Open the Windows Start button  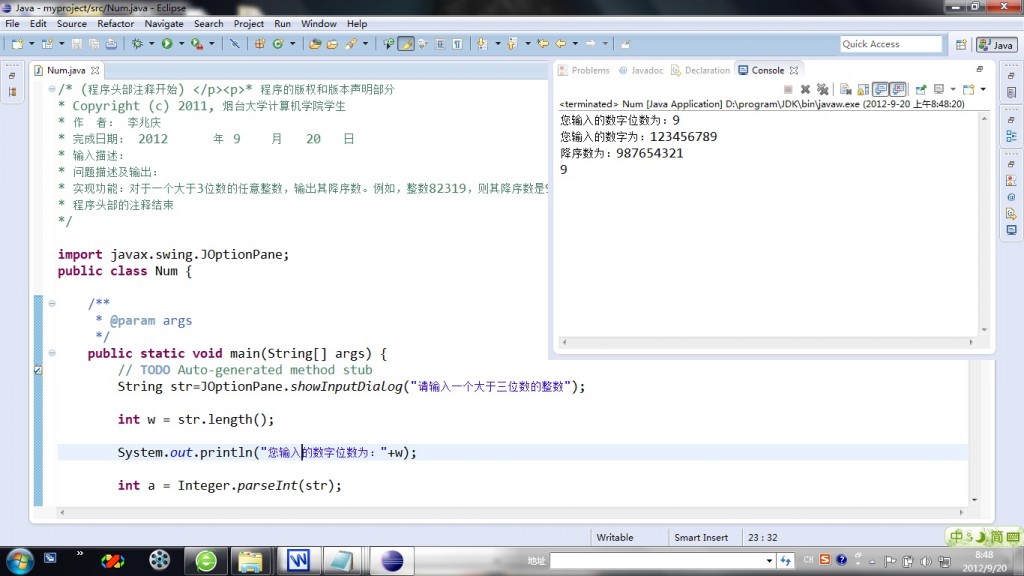tap(20, 561)
